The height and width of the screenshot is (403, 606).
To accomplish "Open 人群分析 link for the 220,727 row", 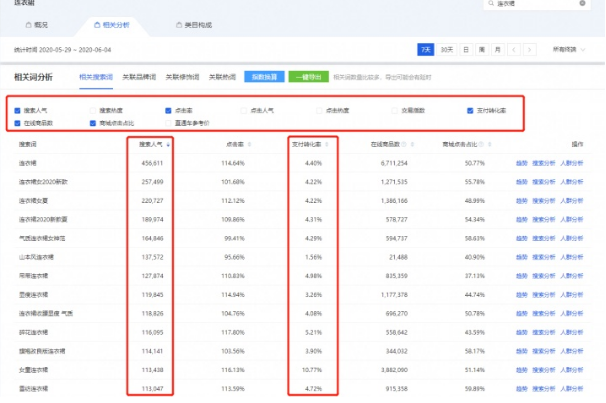I will [x=572, y=201].
